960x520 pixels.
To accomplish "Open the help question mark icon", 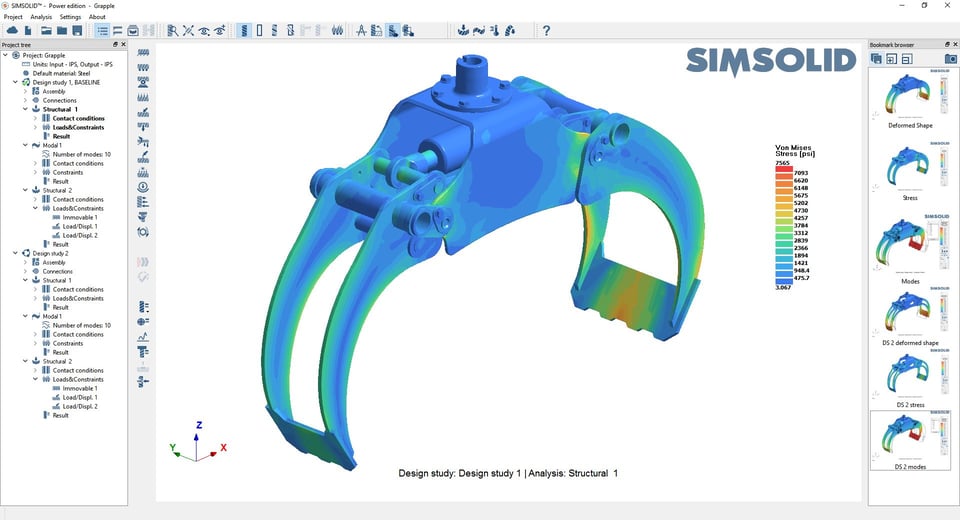I will [546, 31].
